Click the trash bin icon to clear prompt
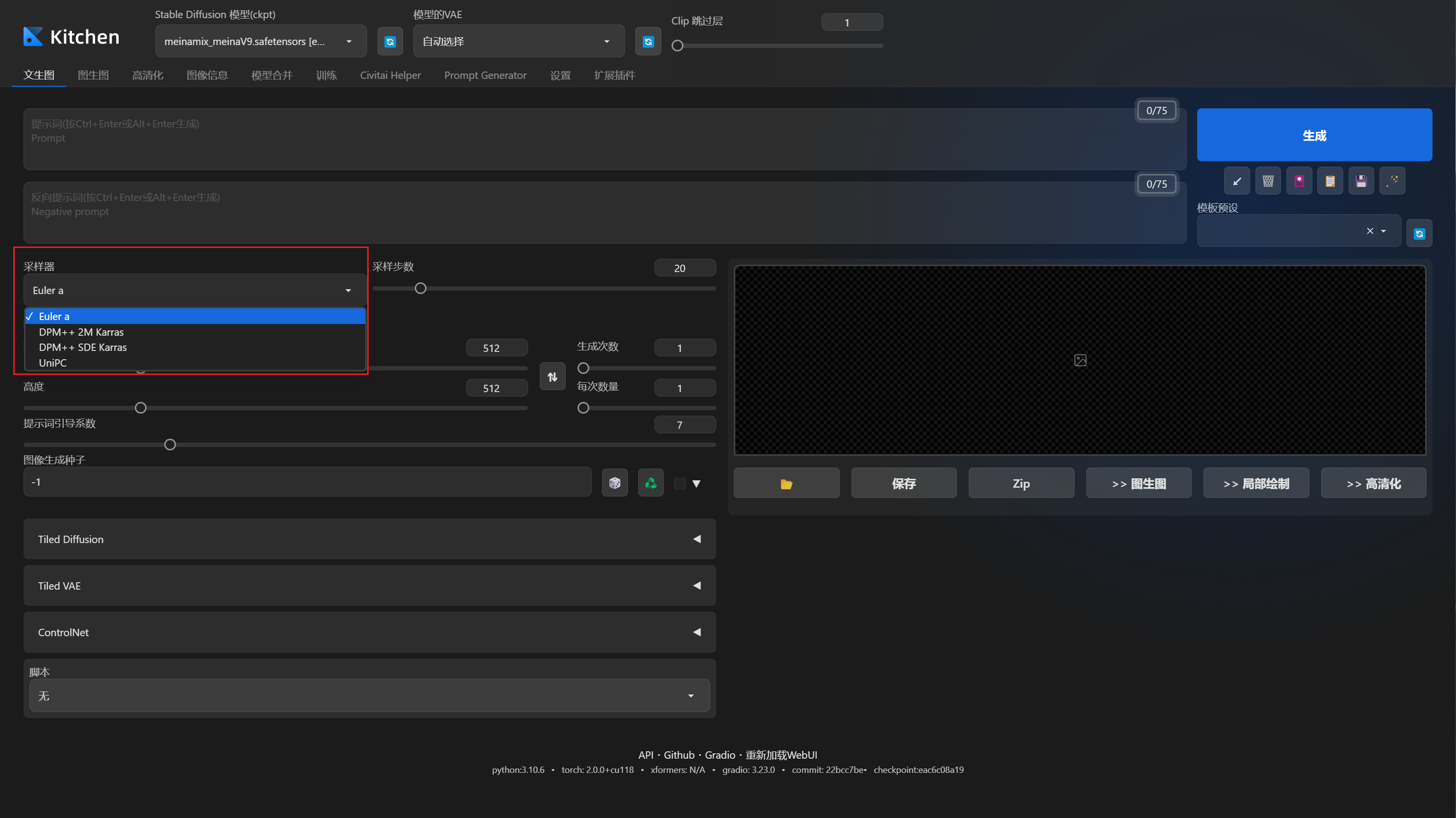 pos(1268,181)
